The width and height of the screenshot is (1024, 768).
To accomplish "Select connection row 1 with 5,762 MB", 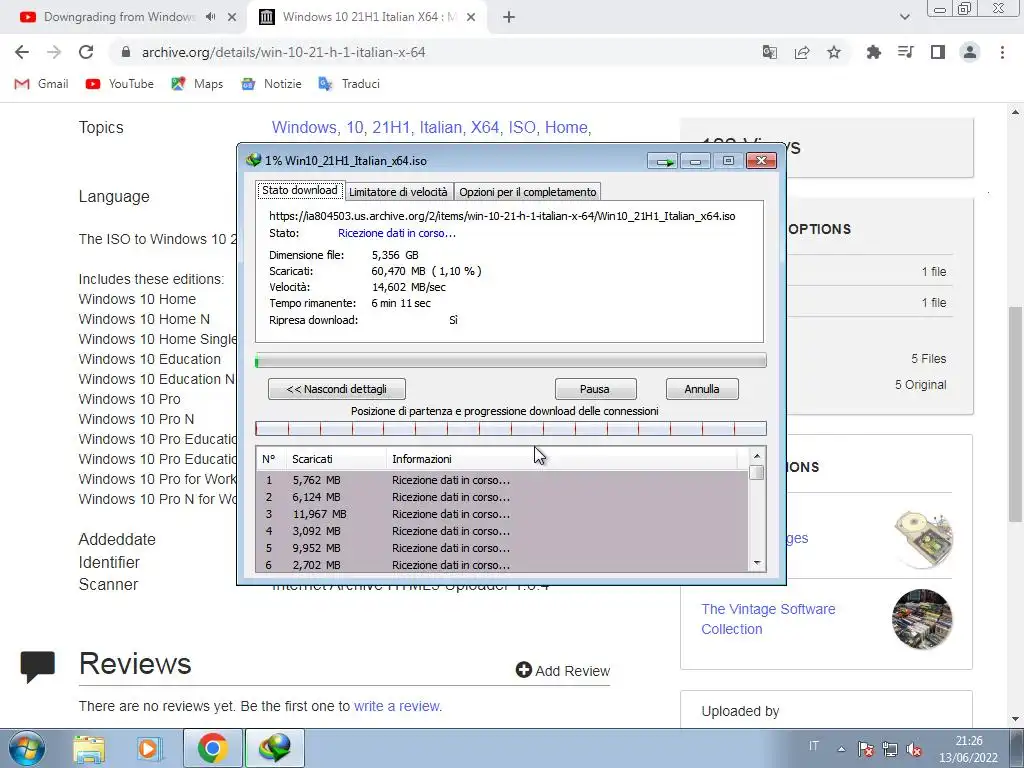I will tap(502, 480).
